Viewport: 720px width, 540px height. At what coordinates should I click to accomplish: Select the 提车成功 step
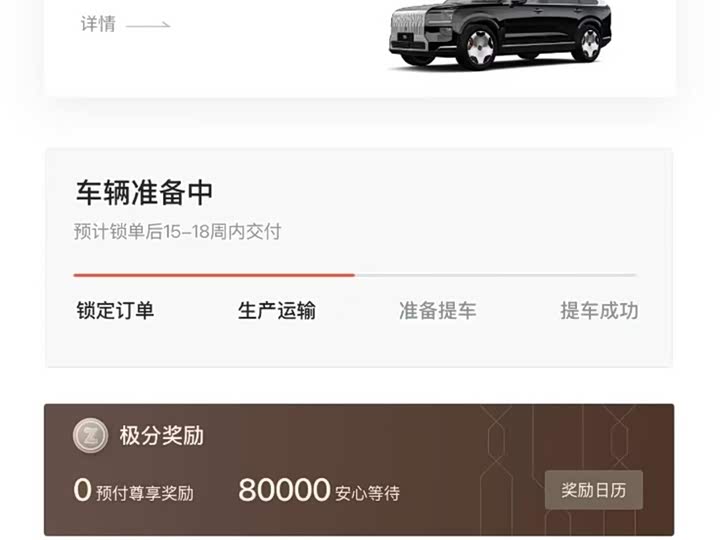[x=599, y=310]
